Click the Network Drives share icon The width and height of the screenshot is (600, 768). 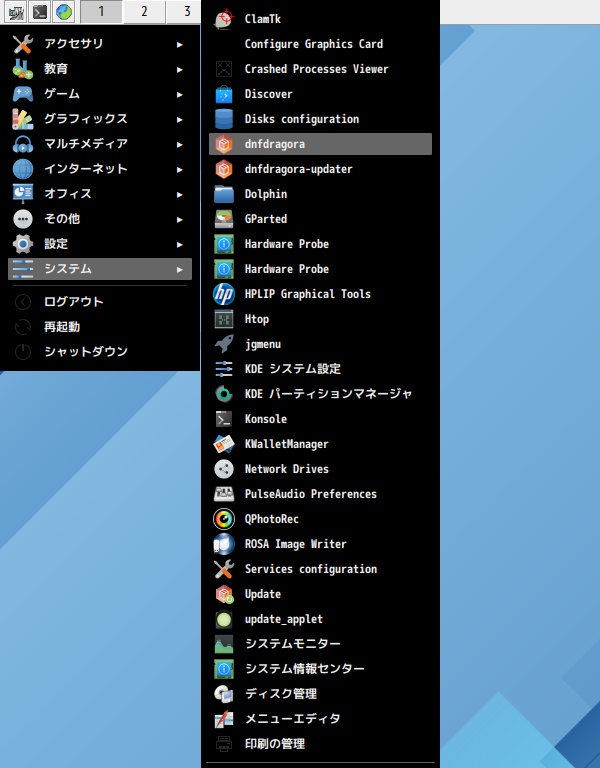tap(224, 469)
